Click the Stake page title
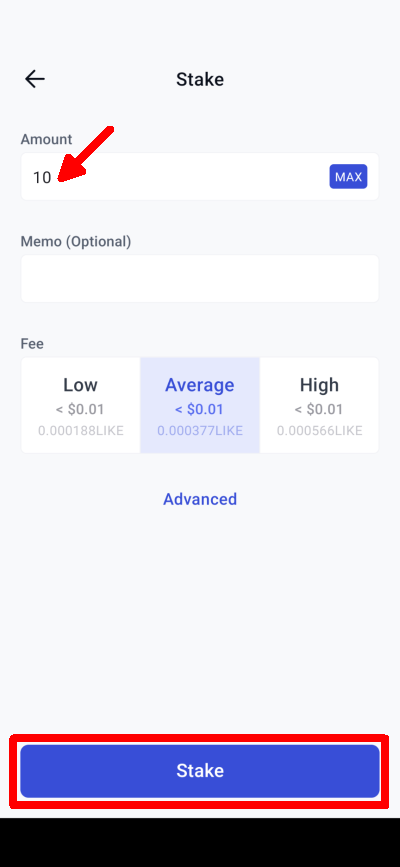 tap(200, 80)
